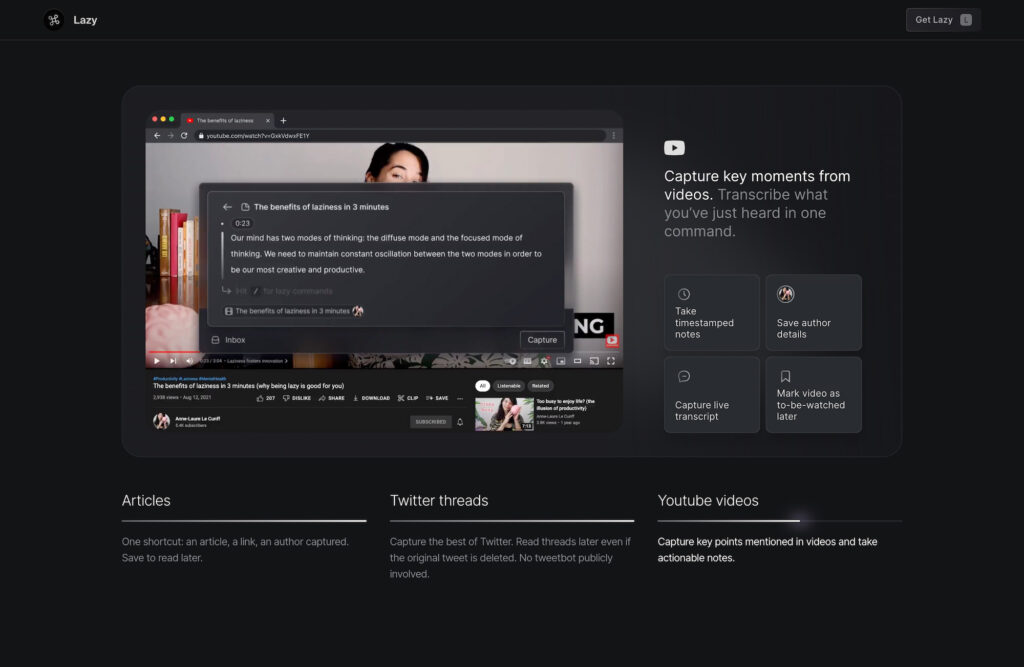Select the Listenable filter chip
Screen dimensions: 1024x667
pyautogui.click(x=509, y=386)
